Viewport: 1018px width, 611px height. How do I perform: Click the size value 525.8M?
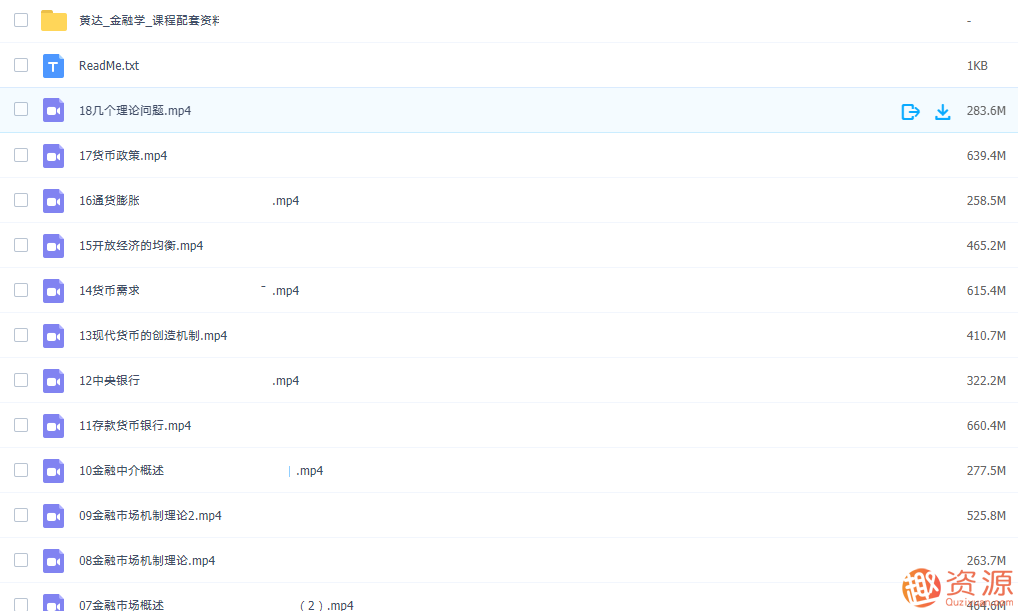pos(986,516)
